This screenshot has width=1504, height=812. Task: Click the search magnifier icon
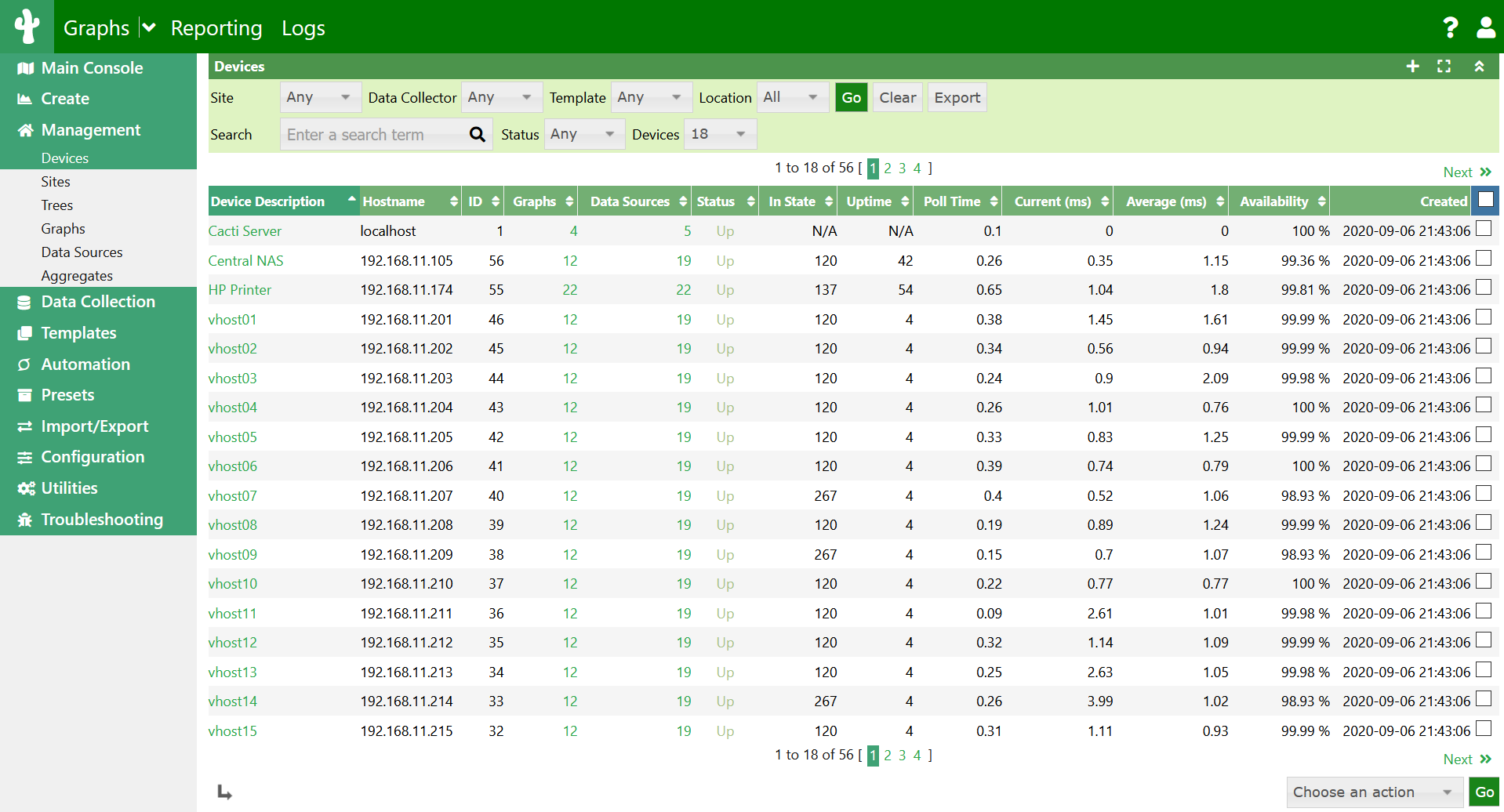click(478, 134)
